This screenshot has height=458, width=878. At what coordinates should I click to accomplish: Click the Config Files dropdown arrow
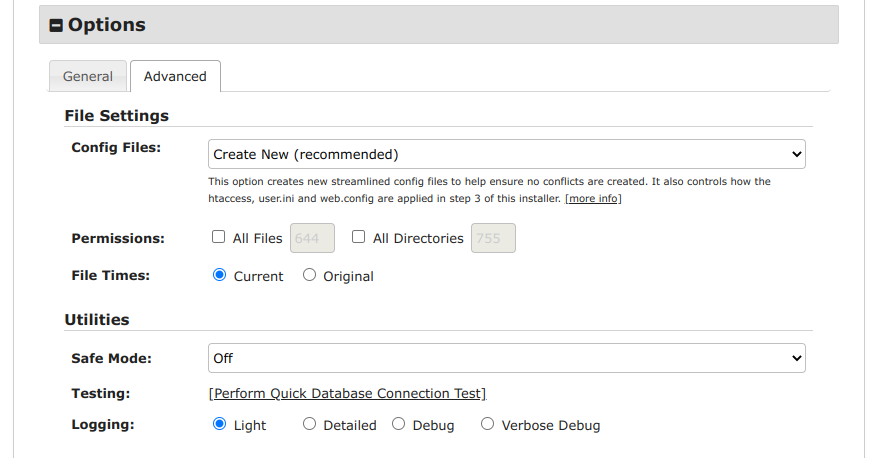(796, 154)
